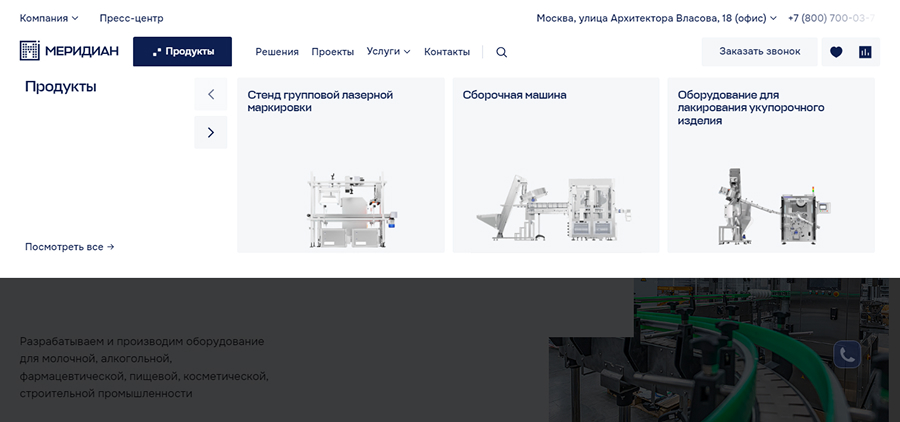Image resolution: width=900 pixels, height=422 pixels.
Task: Open the Контакты page
Action: [447, 52]
